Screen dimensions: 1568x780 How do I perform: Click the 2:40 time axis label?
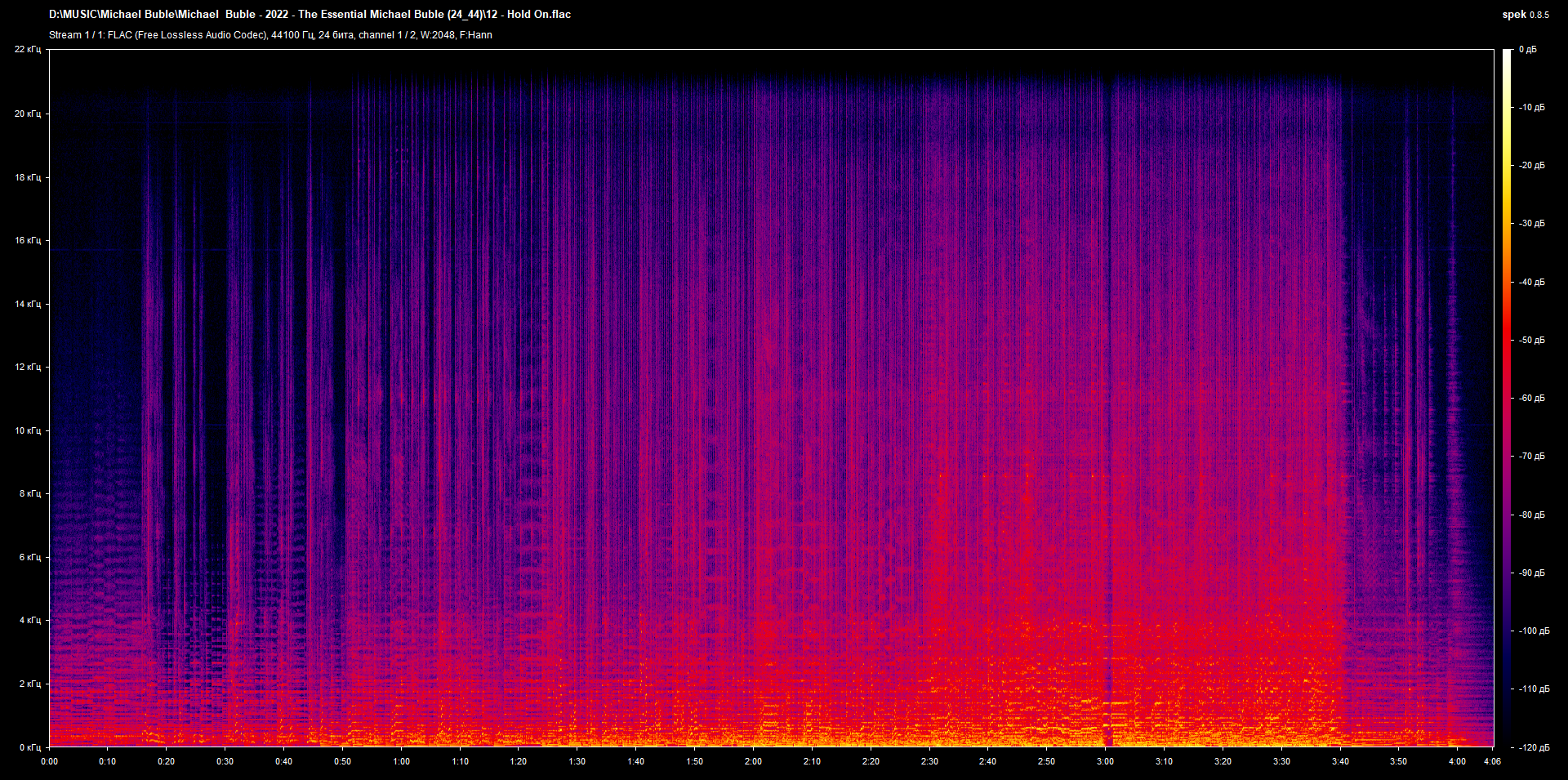(988, 762)
